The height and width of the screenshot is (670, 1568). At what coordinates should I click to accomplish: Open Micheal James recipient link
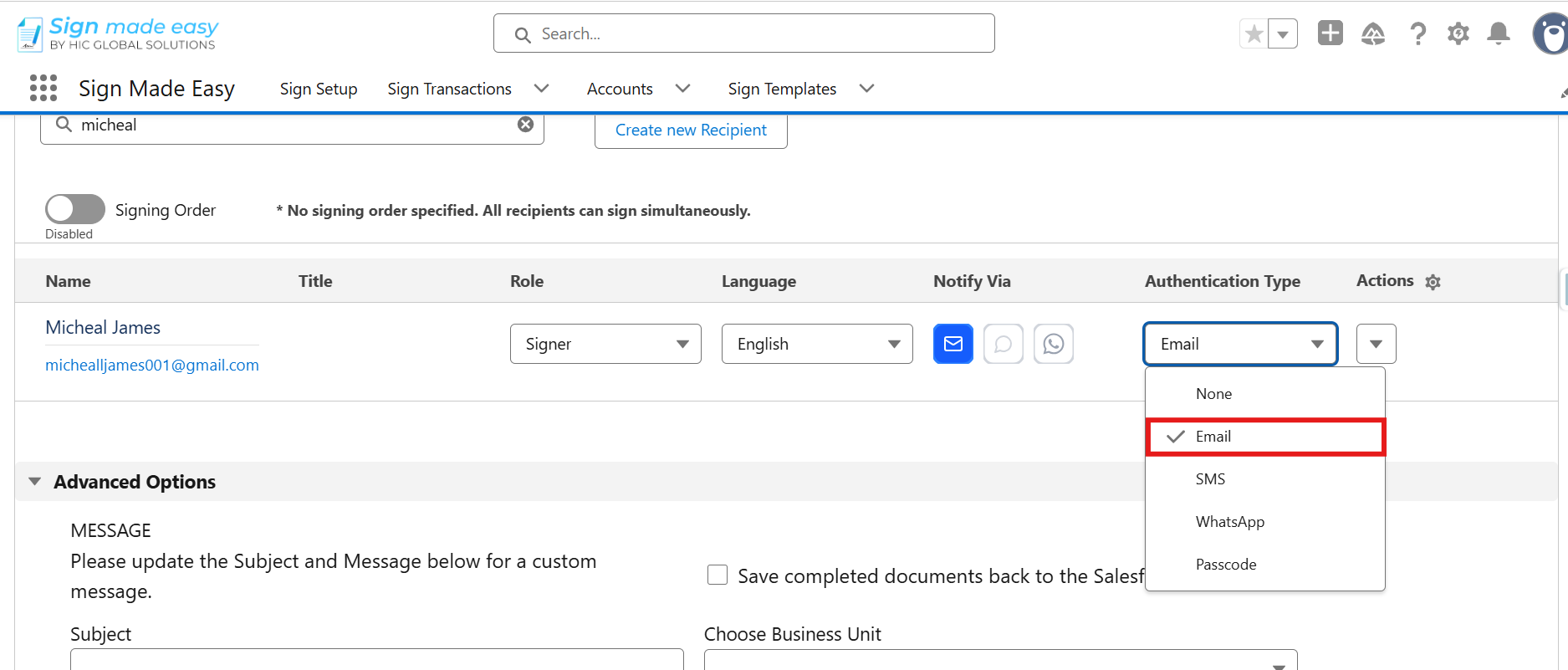point(103,328)
